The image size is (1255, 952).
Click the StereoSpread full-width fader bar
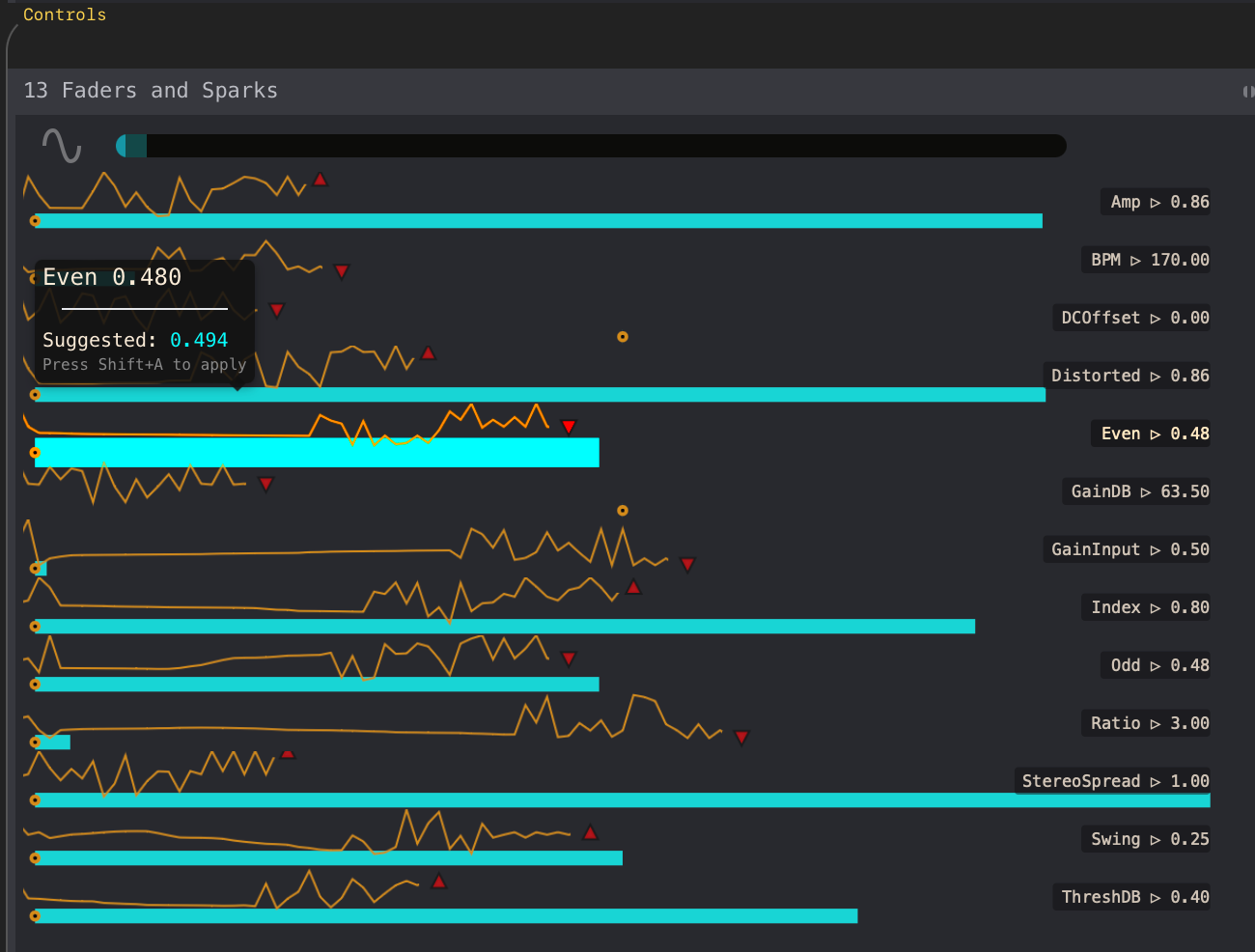(x=623, y=800)
